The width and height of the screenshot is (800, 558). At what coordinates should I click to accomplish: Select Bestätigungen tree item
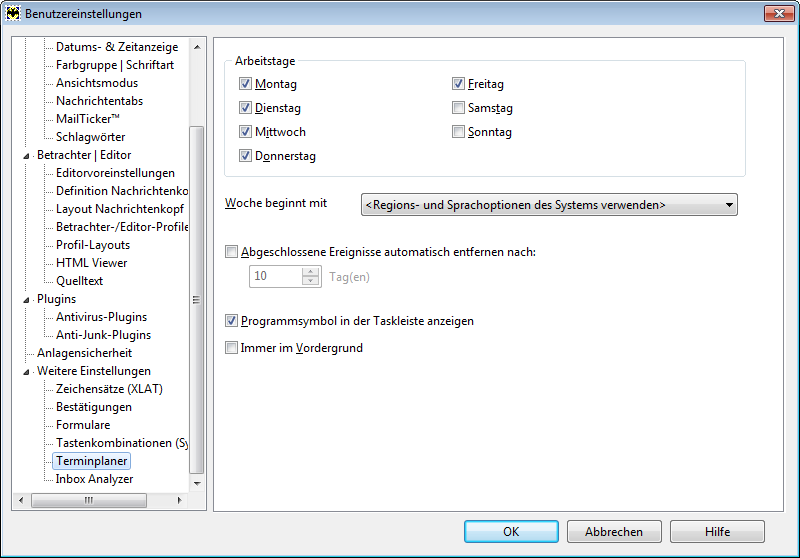94,407
